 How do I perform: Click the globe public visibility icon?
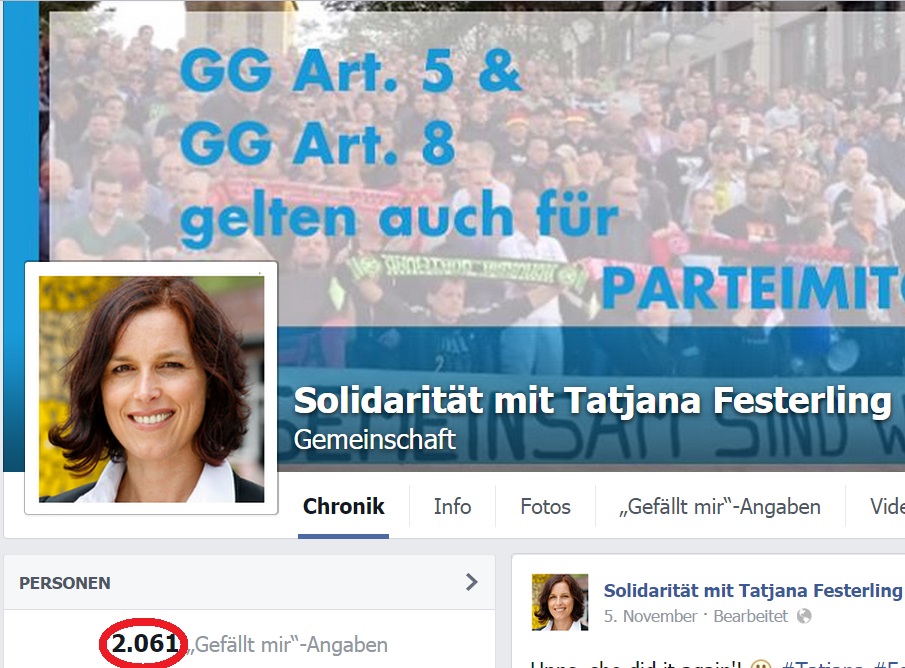tap(804, 617)
